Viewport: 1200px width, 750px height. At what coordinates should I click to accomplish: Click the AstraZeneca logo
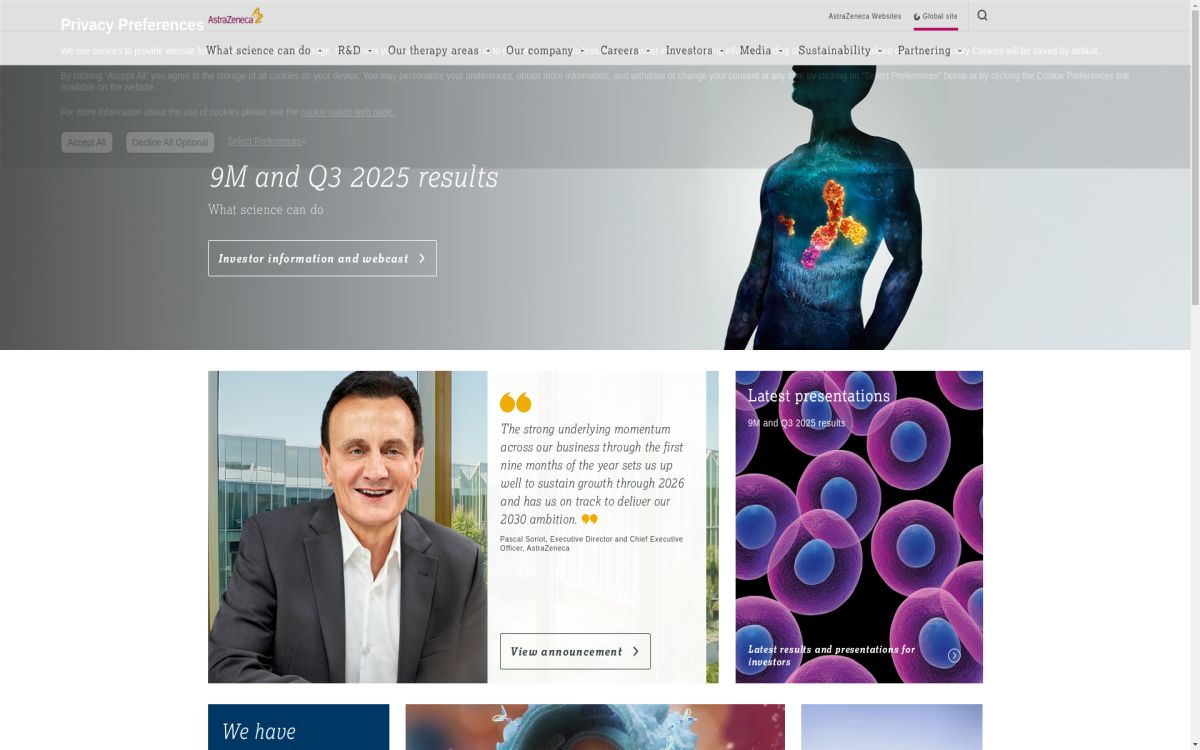(x=232, y=17)
